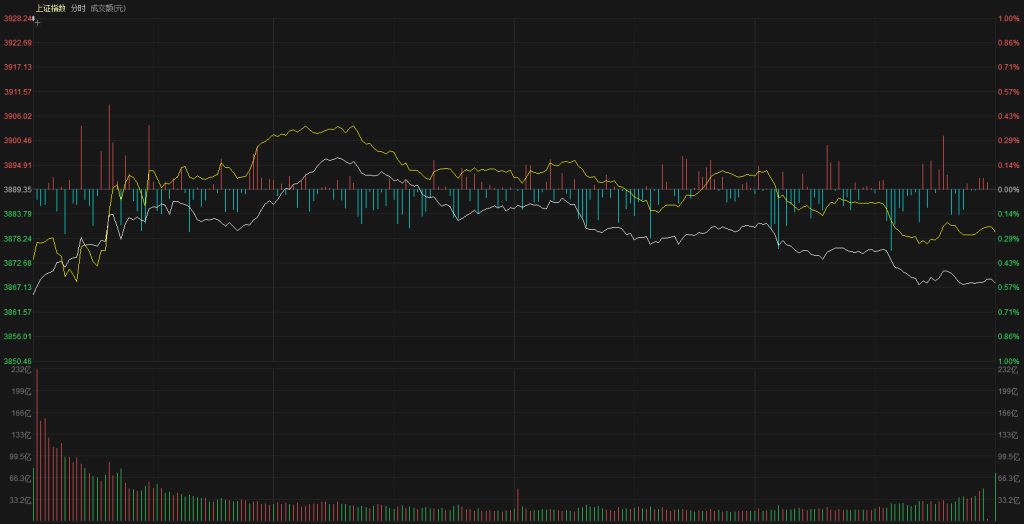Image resolution: width=1024 pixels, height=524 pixels.
Task: Click the green 1.00% percentage label
Action: [x=1007, y=361]
